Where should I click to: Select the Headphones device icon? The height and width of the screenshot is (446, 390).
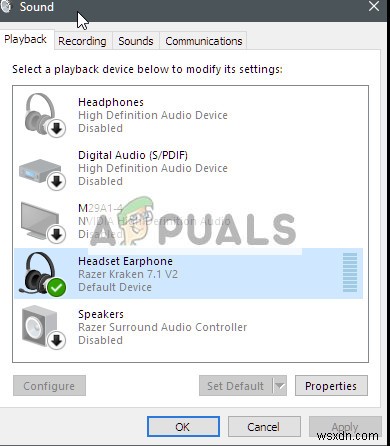(44, 115)
